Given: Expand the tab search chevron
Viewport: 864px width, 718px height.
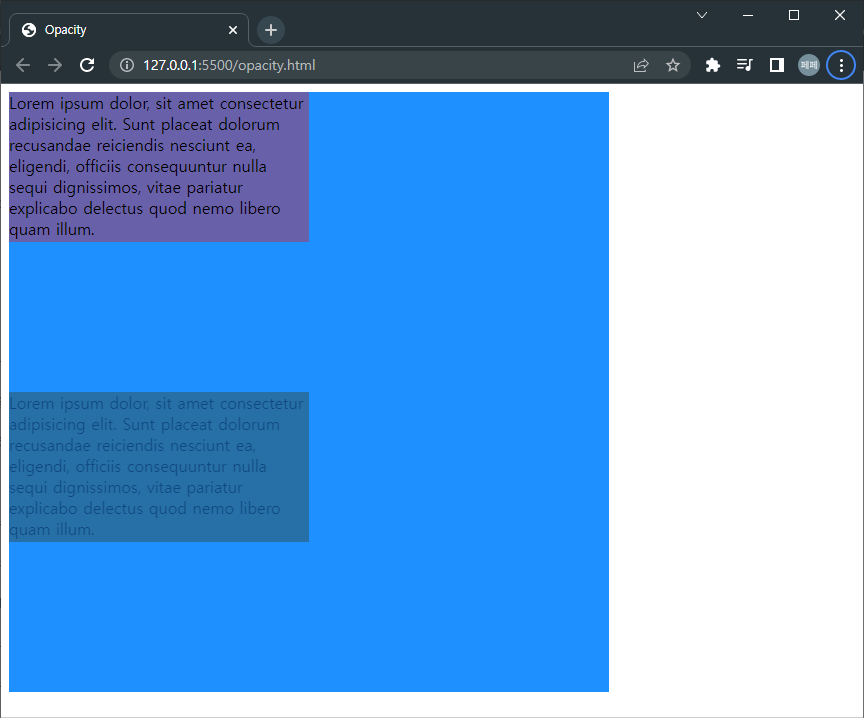Looking at the screenshot, I should tap(701, 15).
